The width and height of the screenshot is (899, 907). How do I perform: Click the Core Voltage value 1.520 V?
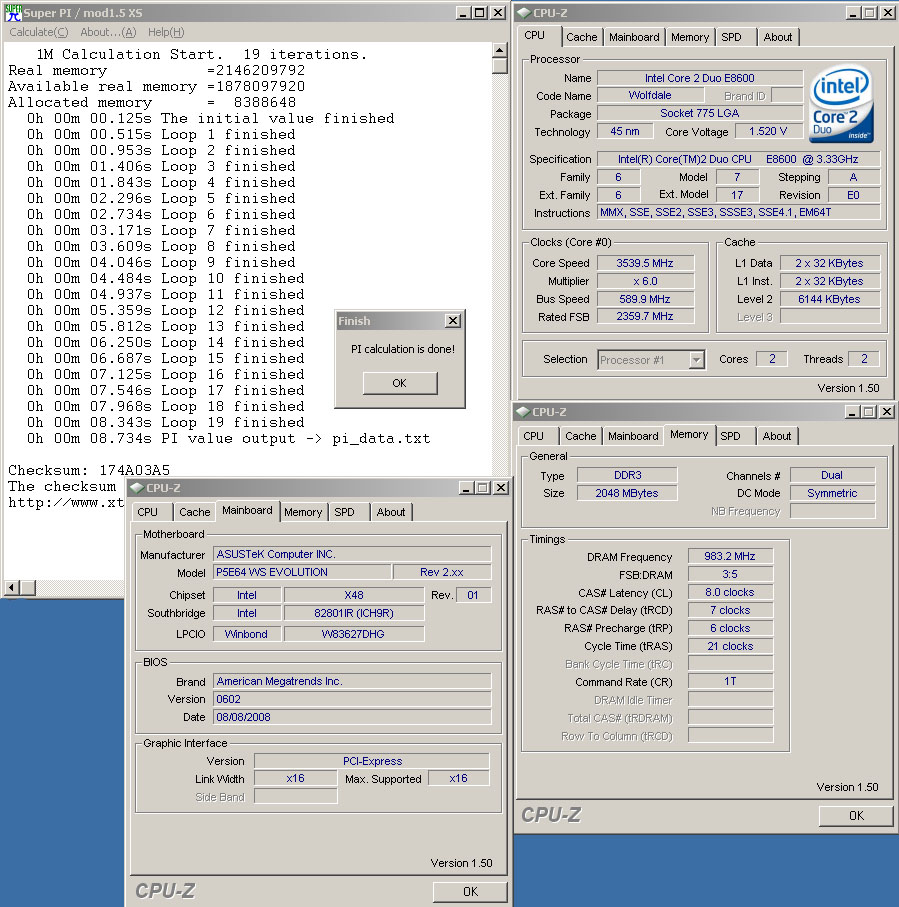(x=768, y=131)
